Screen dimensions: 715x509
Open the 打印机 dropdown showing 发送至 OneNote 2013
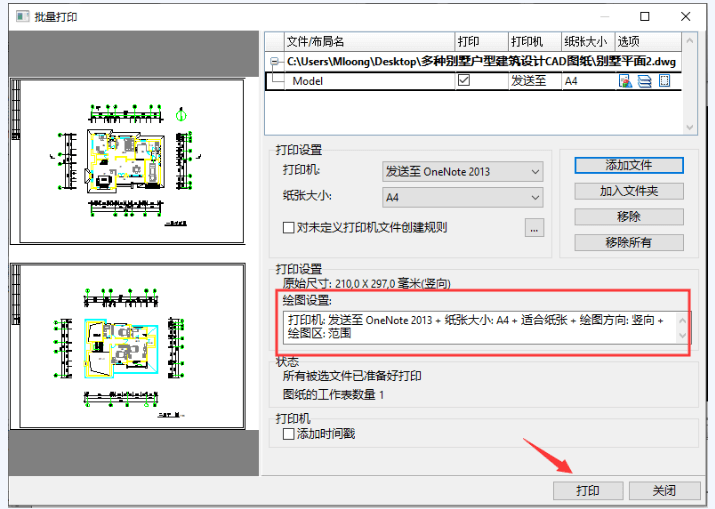[x=462, y=172]
